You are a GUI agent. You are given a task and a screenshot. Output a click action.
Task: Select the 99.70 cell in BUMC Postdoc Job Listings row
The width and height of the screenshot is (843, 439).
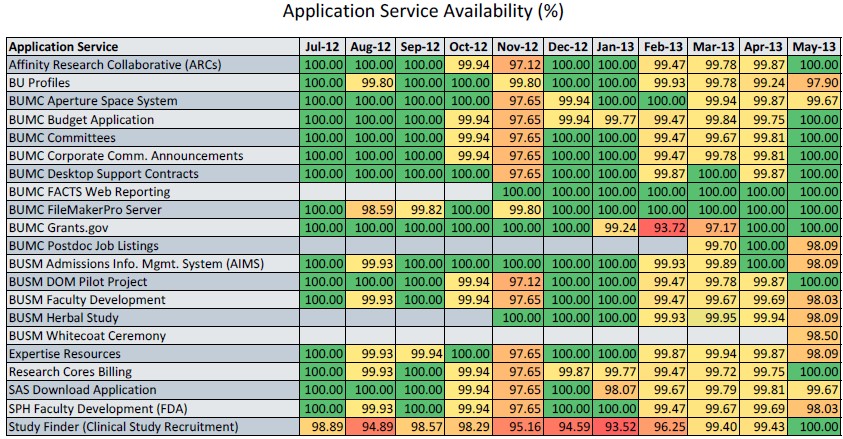[x=713, y=246]
